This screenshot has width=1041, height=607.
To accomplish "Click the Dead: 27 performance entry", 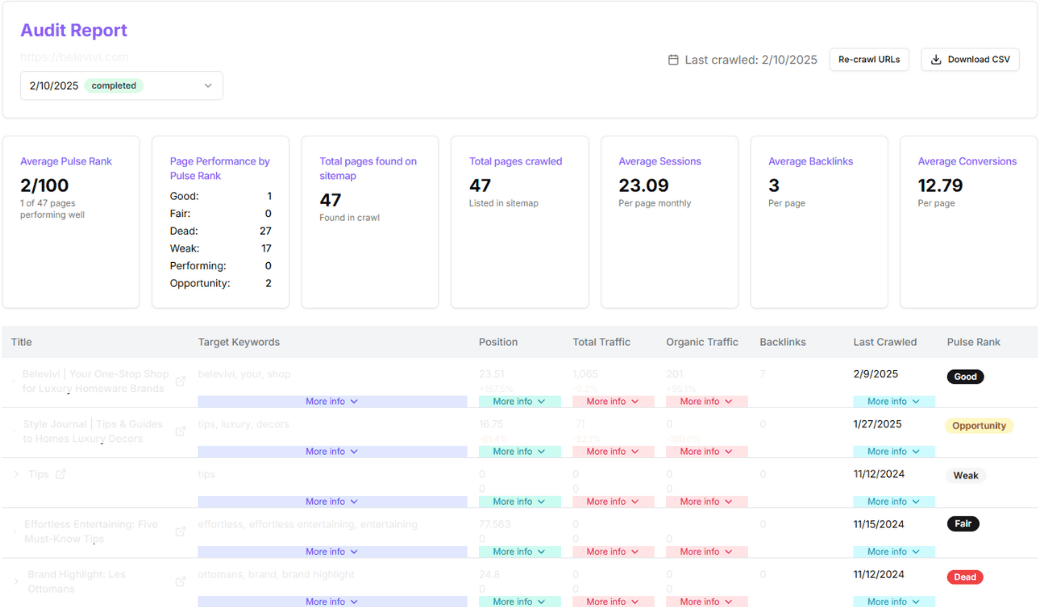I will tap(220, 231).
